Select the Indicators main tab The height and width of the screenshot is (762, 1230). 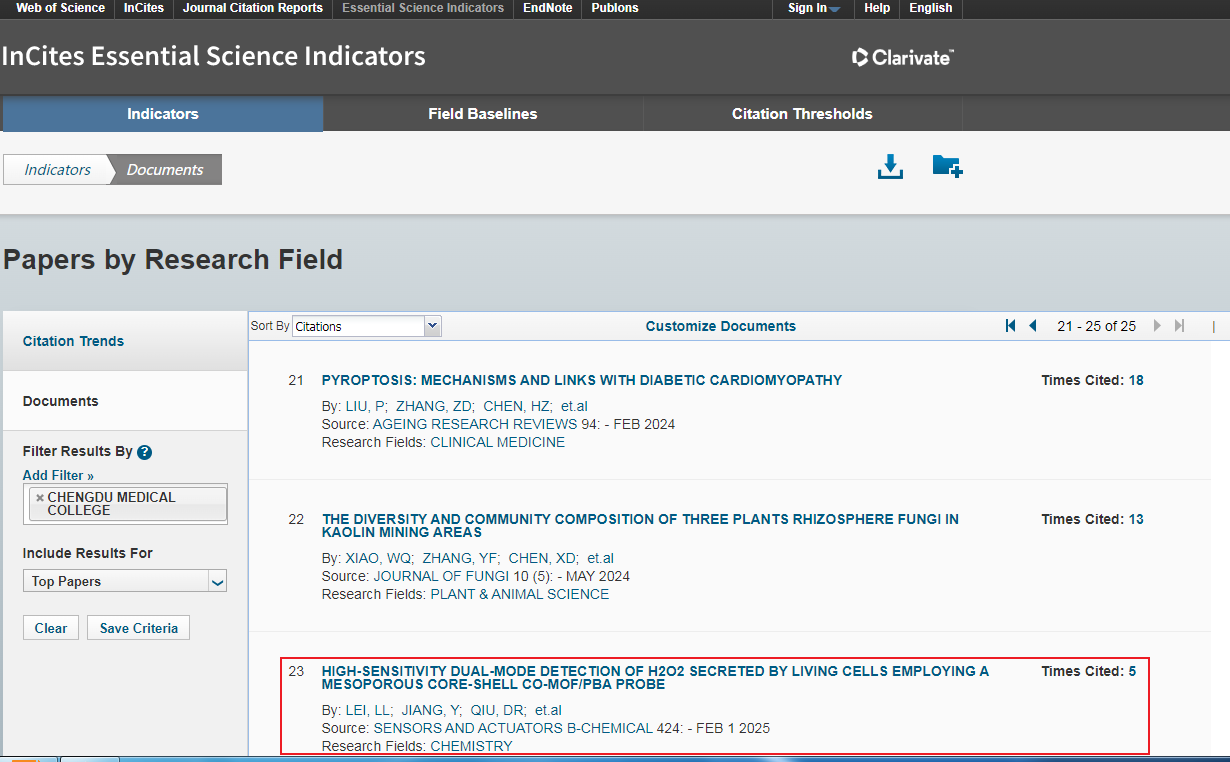163,114
